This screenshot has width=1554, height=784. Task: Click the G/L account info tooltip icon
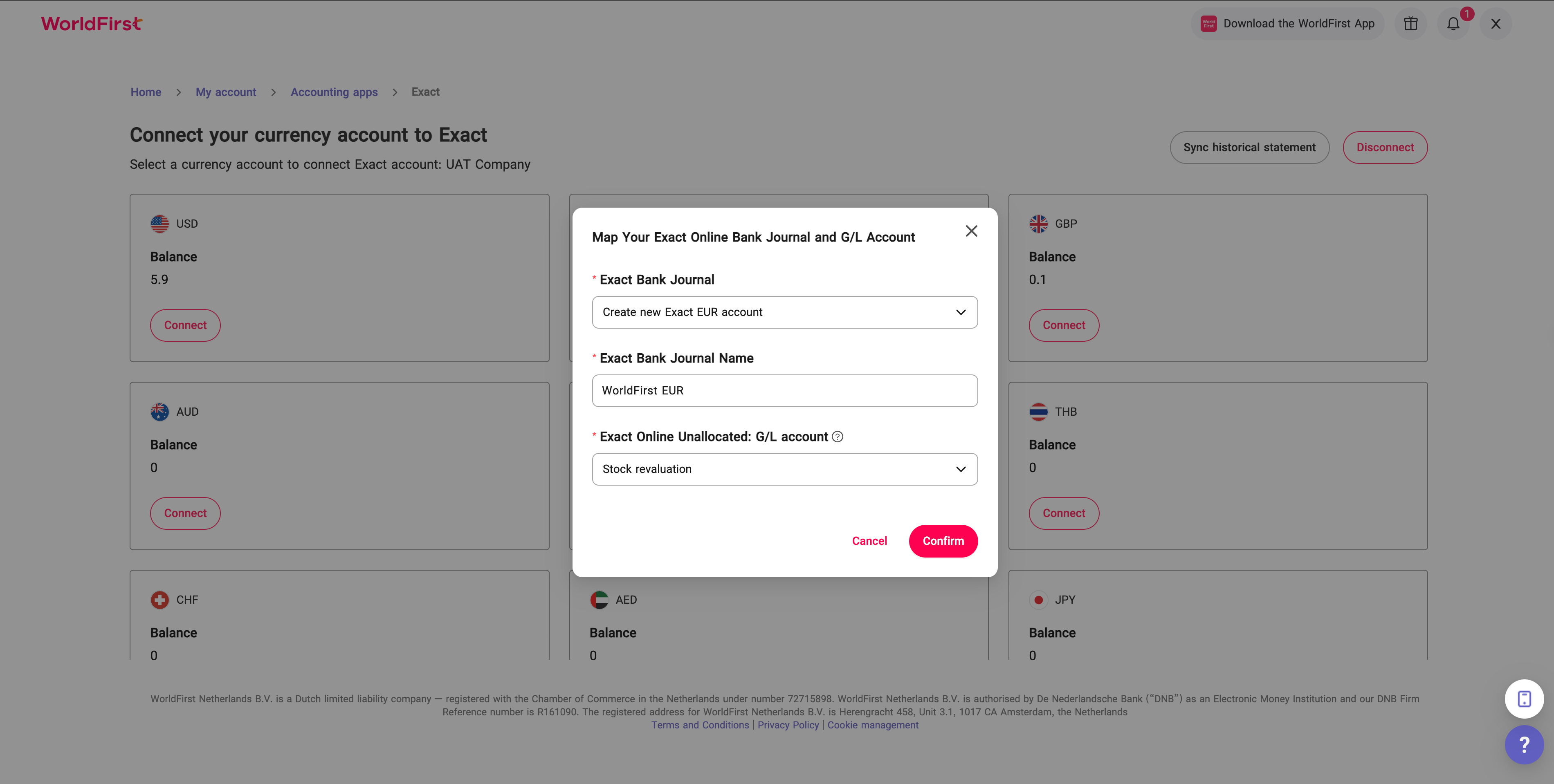point(838,437)
